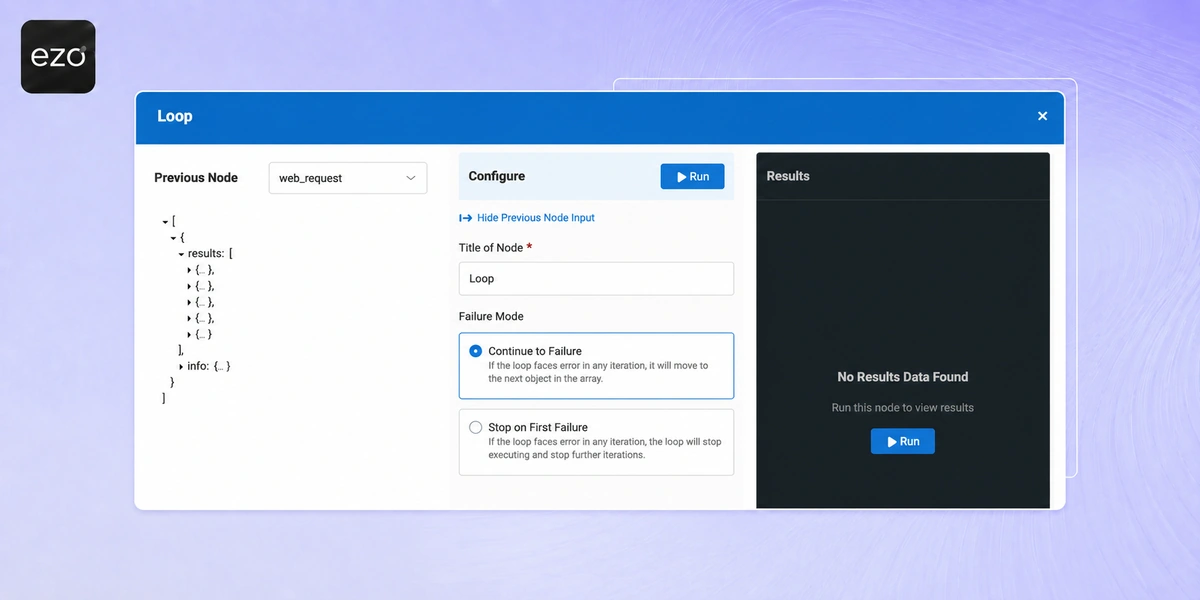Screen dimensions: 1200x600
Task: Click the Previous Node label
Action: pos(196,178)
